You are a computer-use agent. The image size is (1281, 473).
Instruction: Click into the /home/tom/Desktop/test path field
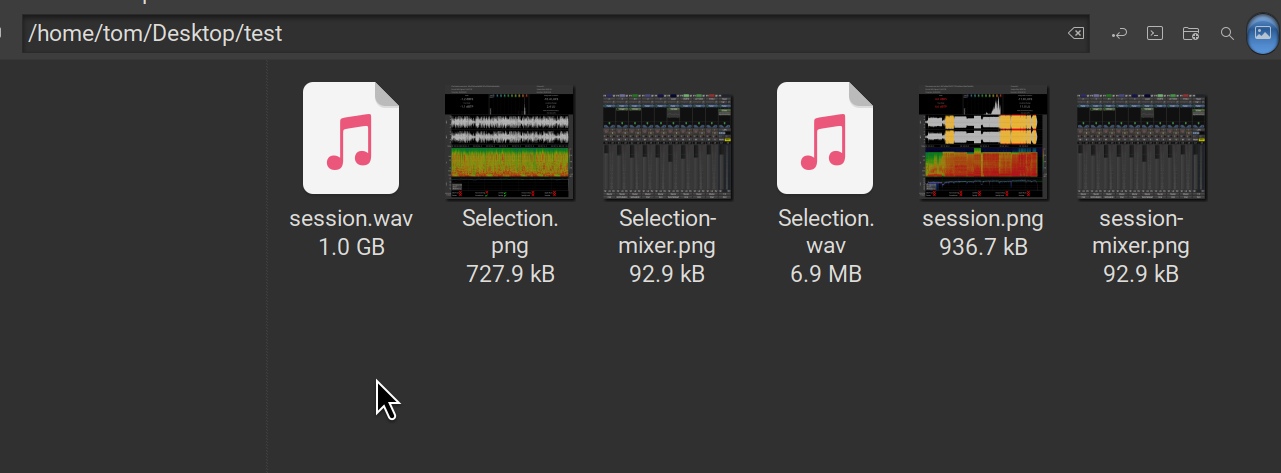tap(540, 33)
